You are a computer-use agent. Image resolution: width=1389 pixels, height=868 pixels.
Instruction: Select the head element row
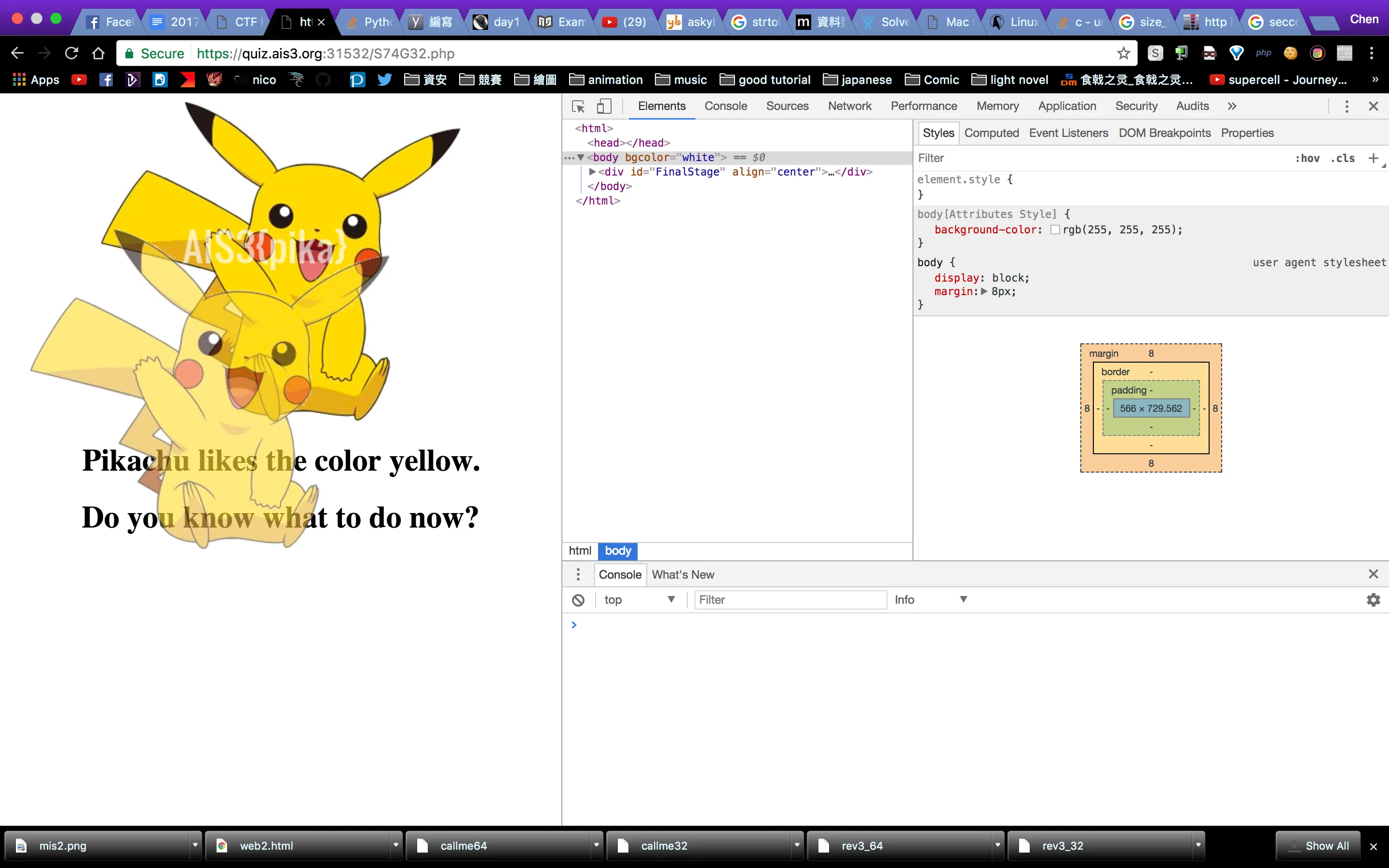pos(628,143)
